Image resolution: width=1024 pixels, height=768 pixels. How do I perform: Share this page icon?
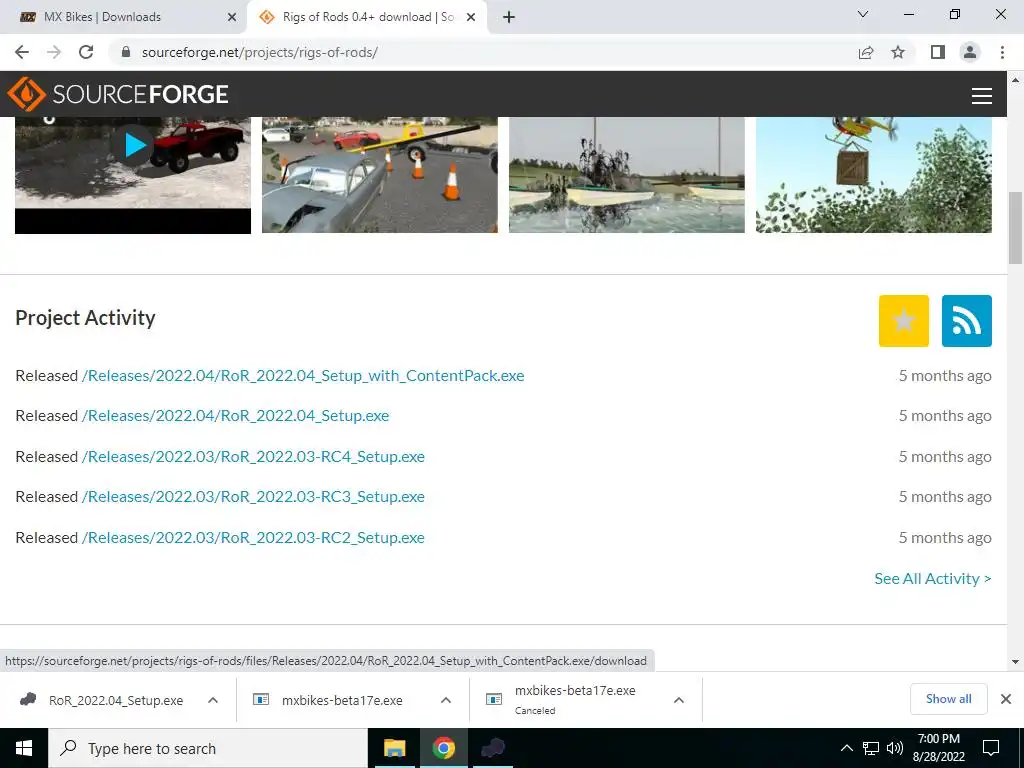click(866, 52)
